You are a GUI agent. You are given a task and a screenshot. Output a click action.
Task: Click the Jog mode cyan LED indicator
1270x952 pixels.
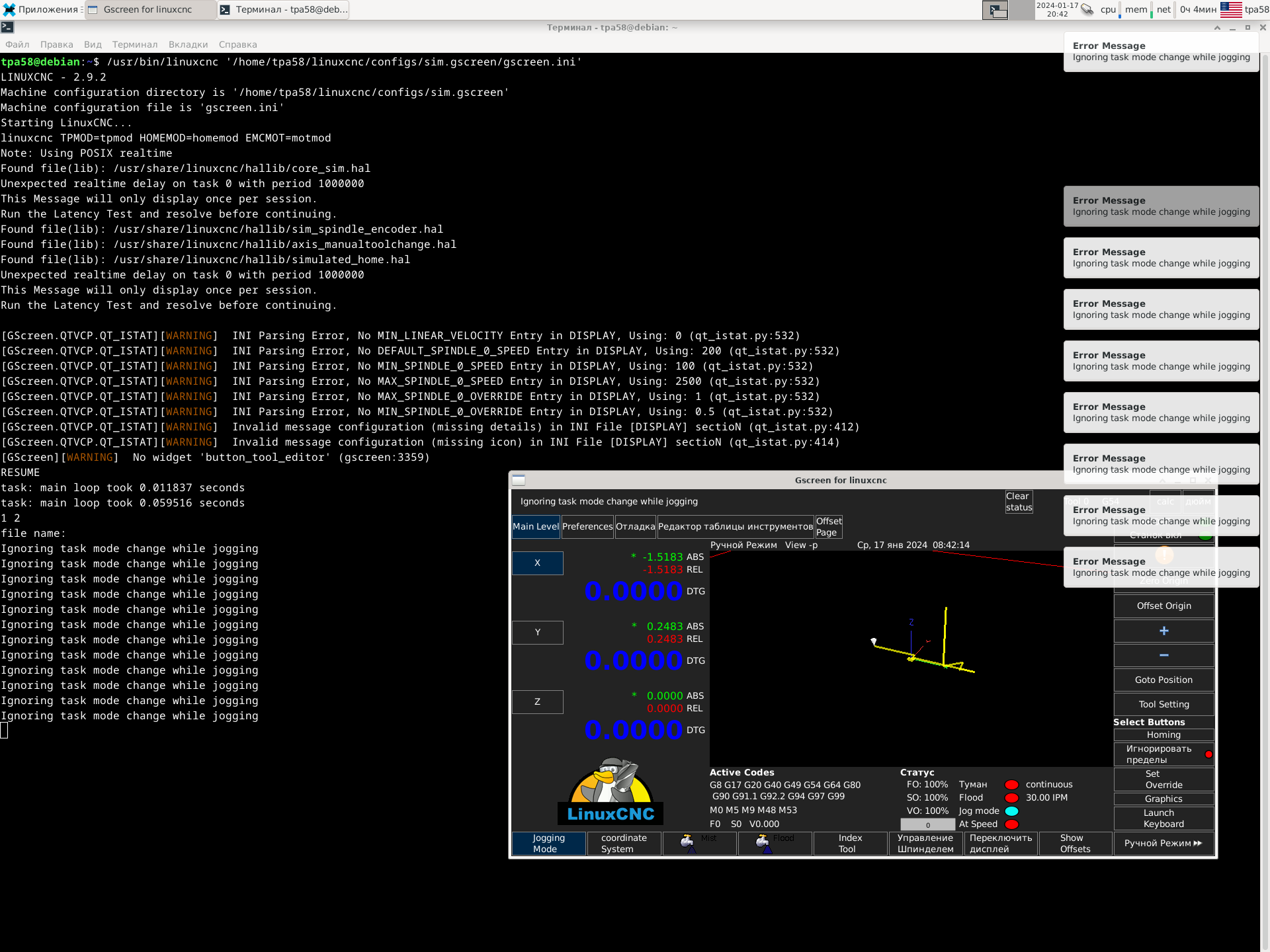[1011, 811]
